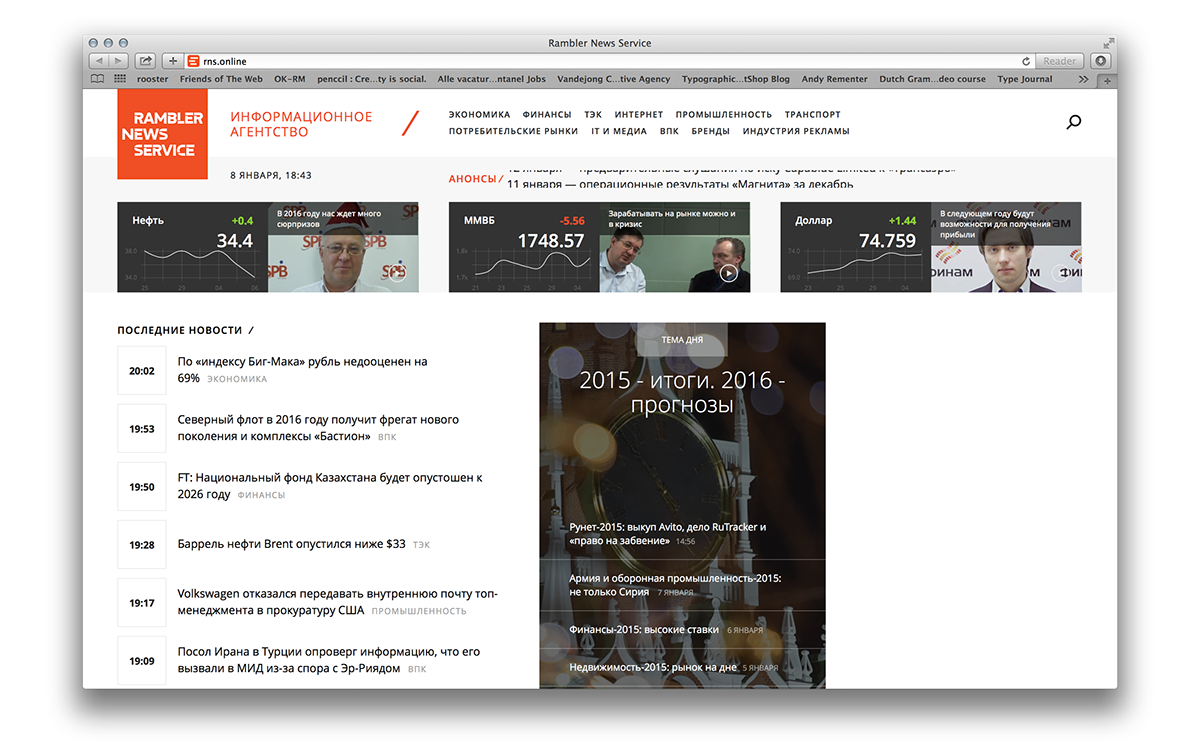Expand the bookmarks overflow chevrons

[x=1083, y=79]
